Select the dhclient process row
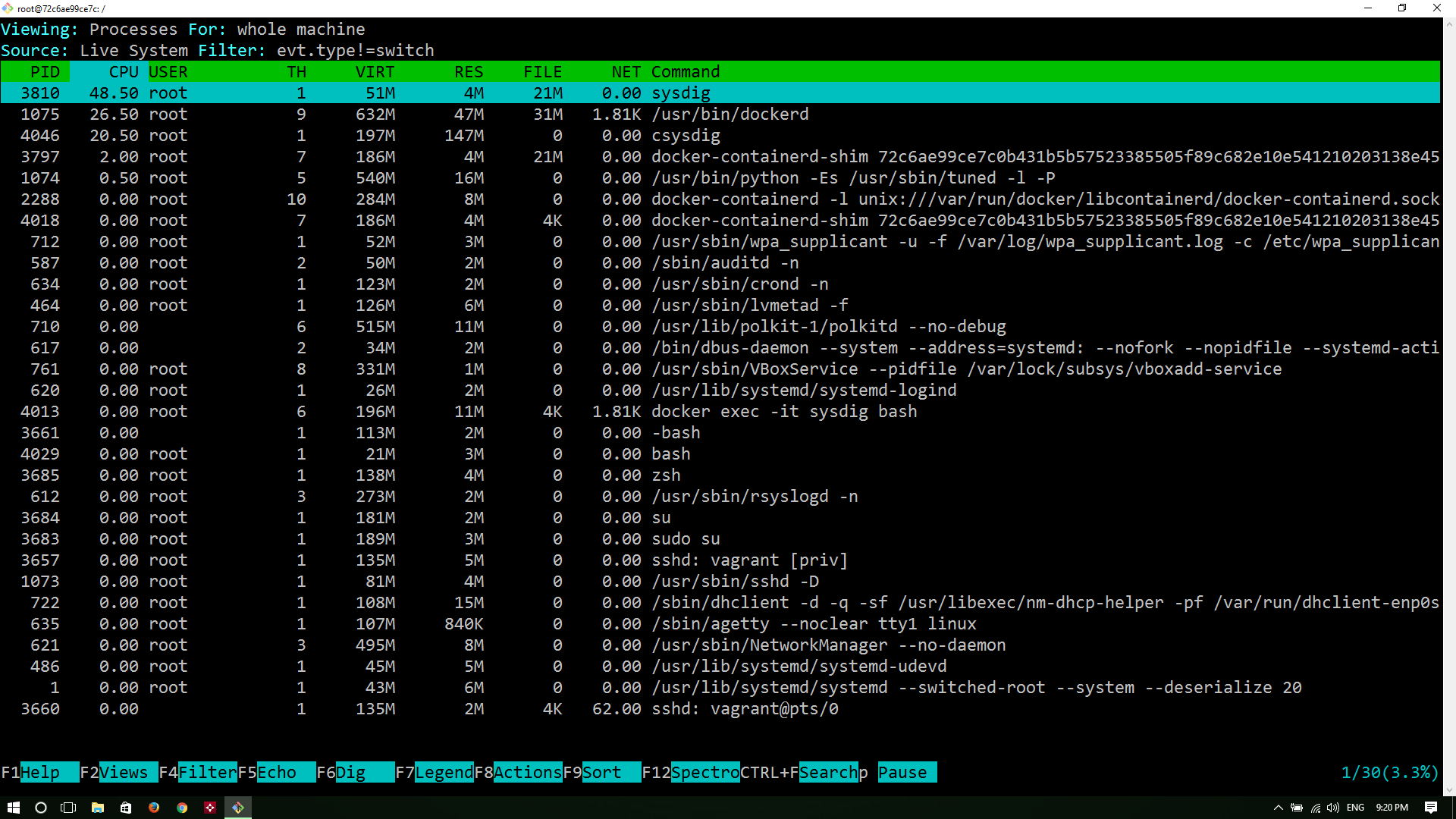The height and width of the screenshot is (819, 1456). pyautogui.click(x=720, y=602)
